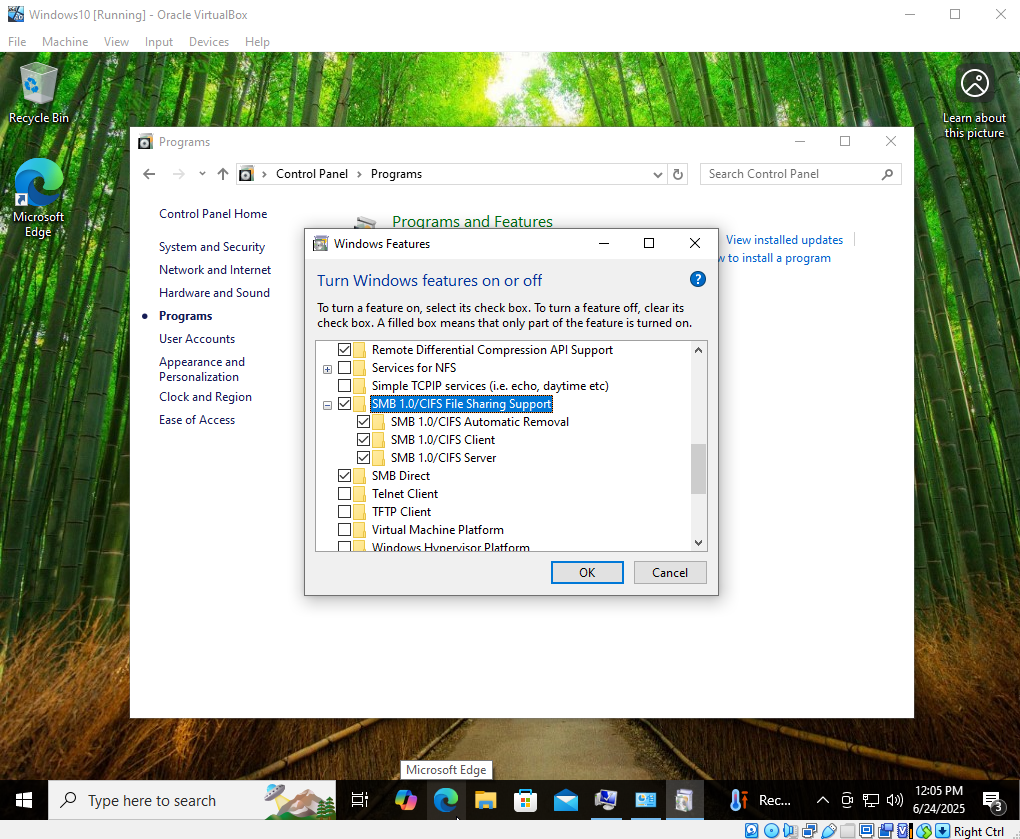Open the Programs and Features heading link
This screenshot has height=839, width=1020.
[x=472, y=221]
